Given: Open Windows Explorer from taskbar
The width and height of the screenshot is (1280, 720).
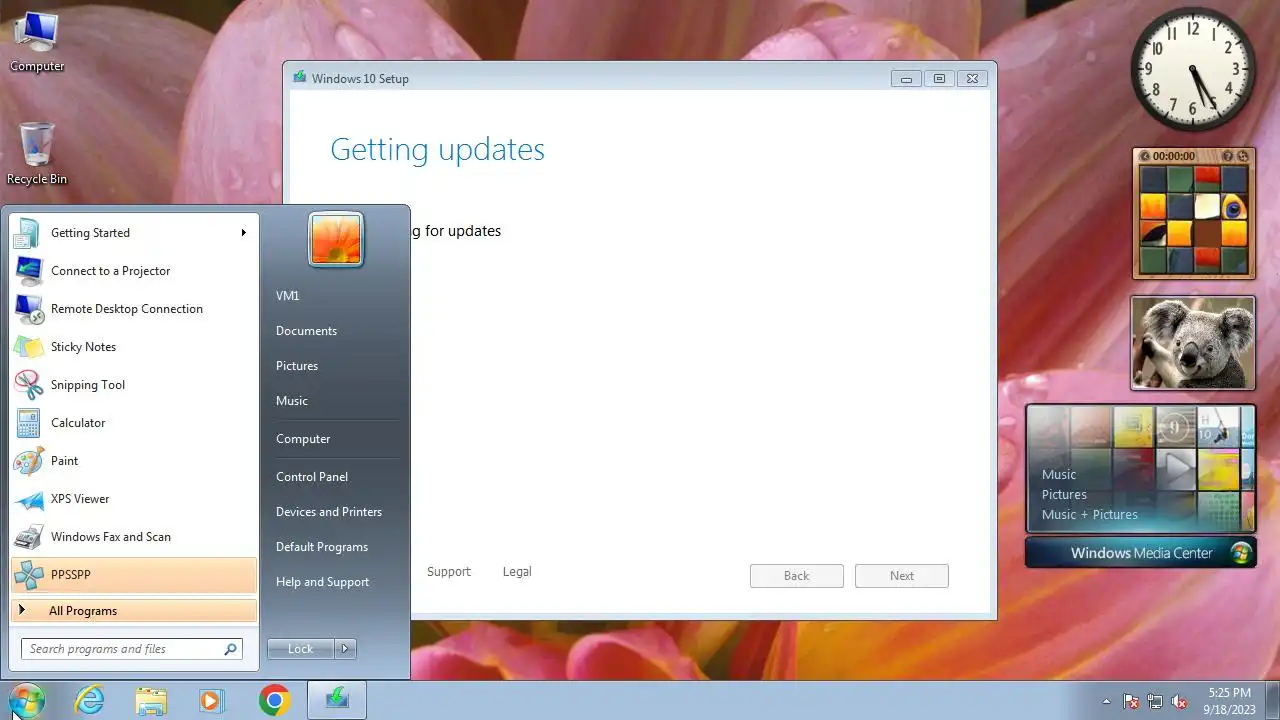Looking at the screenshot, I should point(151,700).
